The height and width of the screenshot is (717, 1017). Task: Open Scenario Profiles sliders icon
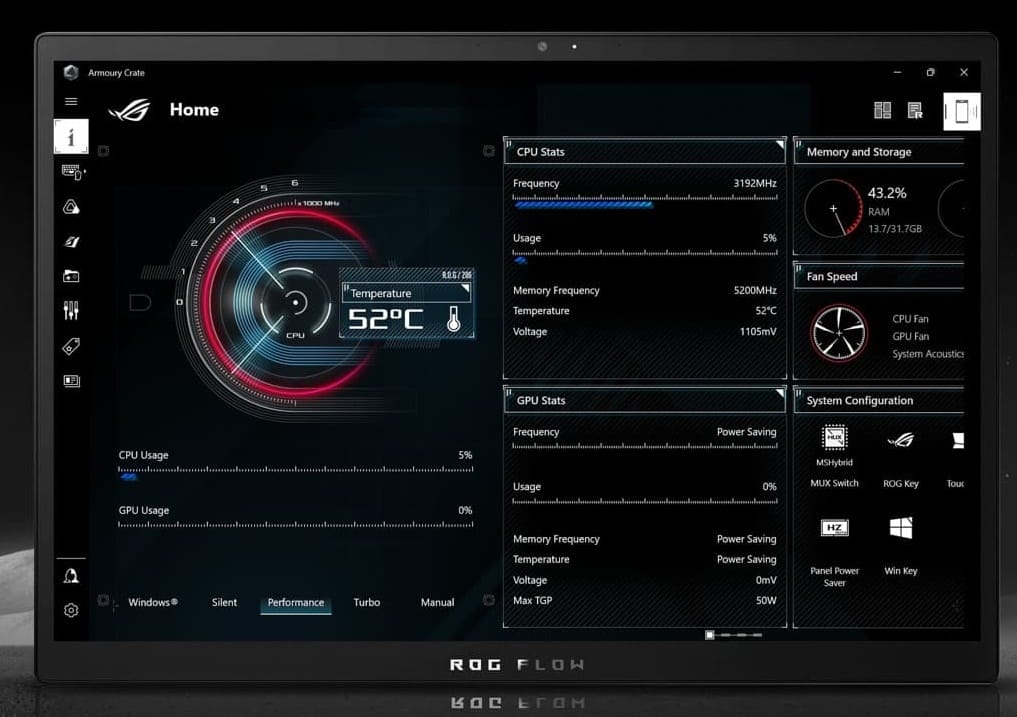pyautogui.click(x=70, y=310)
